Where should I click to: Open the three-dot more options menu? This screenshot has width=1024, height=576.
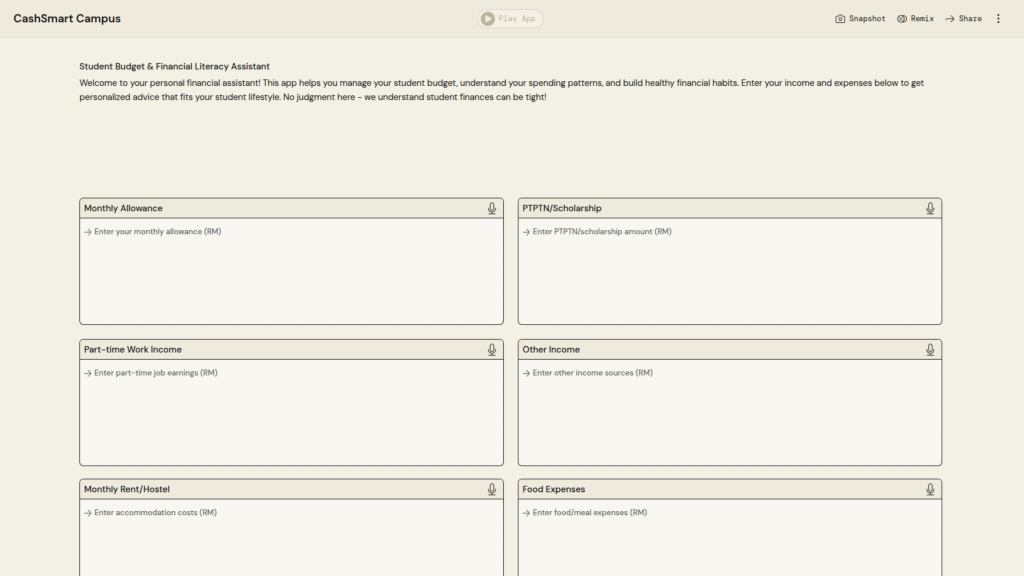pos(997,19)
